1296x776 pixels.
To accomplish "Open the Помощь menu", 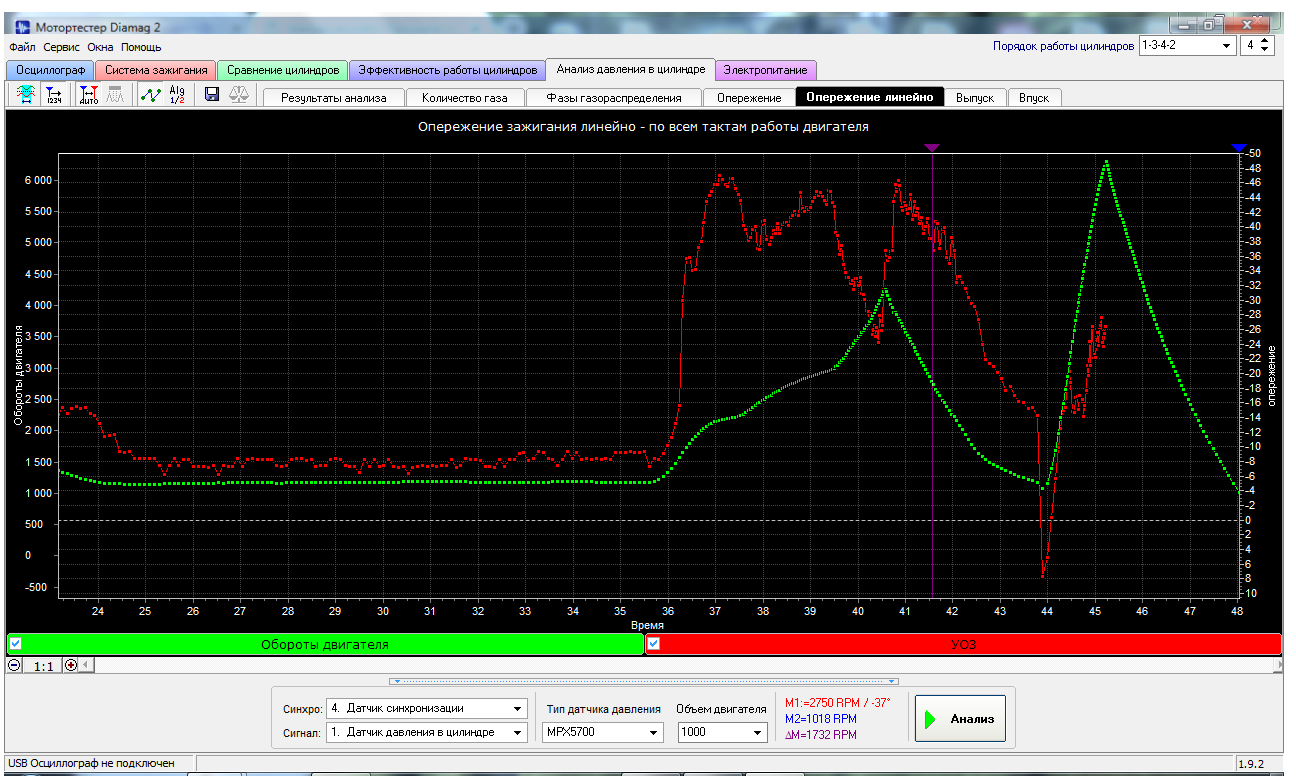I will point(141,47).
